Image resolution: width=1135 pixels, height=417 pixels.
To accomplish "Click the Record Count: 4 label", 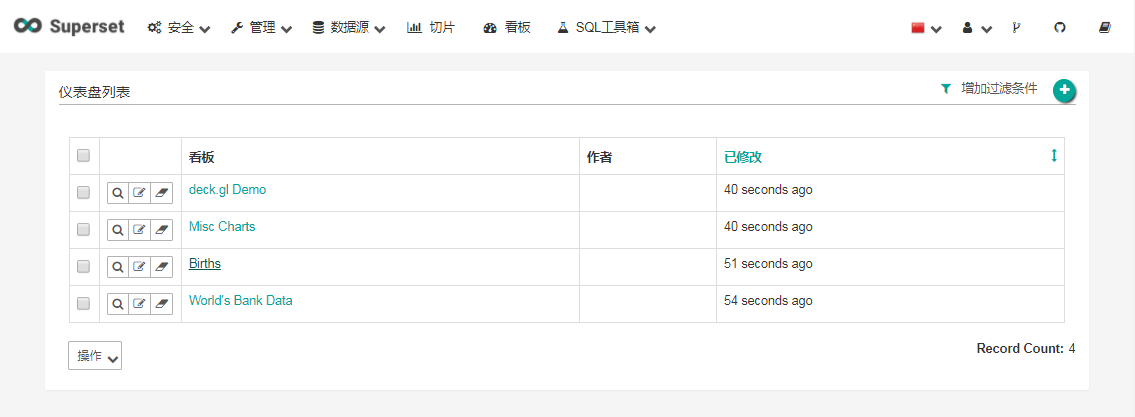I will click(x=1026, y=348).
